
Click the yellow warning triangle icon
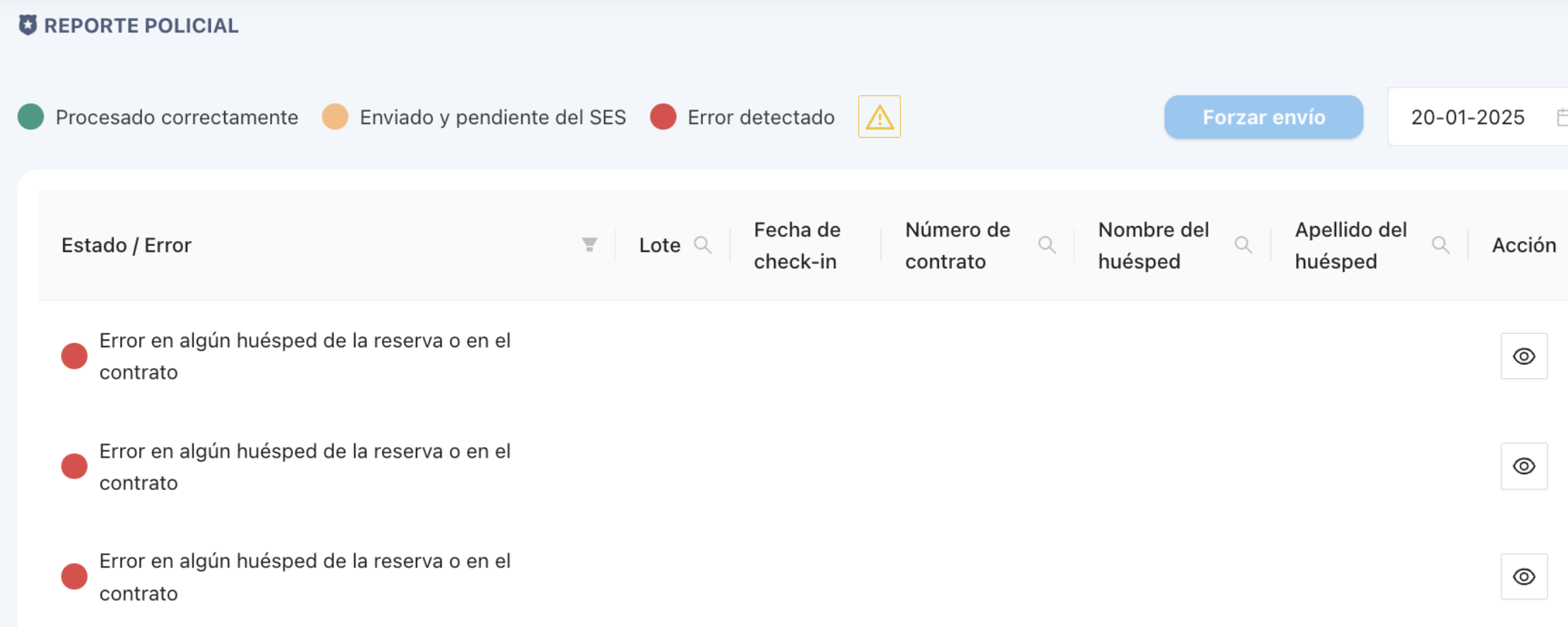coord(879,117)
